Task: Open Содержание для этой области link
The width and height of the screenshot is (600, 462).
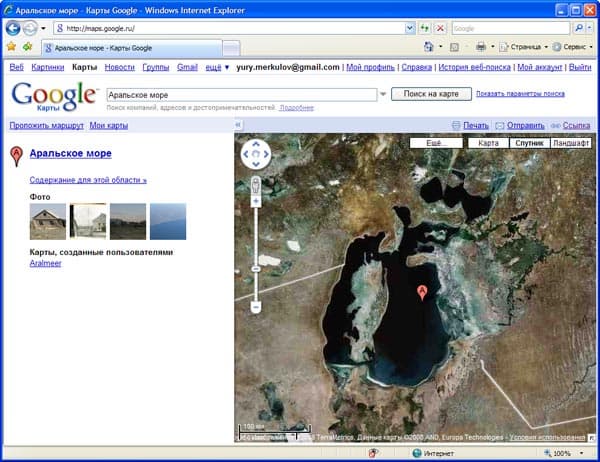Action: click(88, 180)
